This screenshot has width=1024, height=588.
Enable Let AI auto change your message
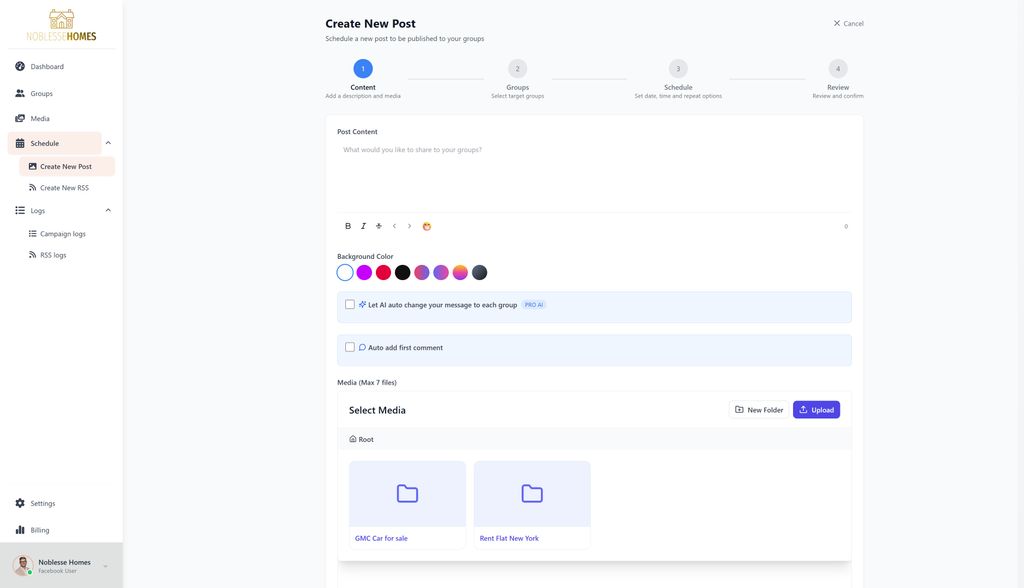pyautogui.click(x=350, y=304)
